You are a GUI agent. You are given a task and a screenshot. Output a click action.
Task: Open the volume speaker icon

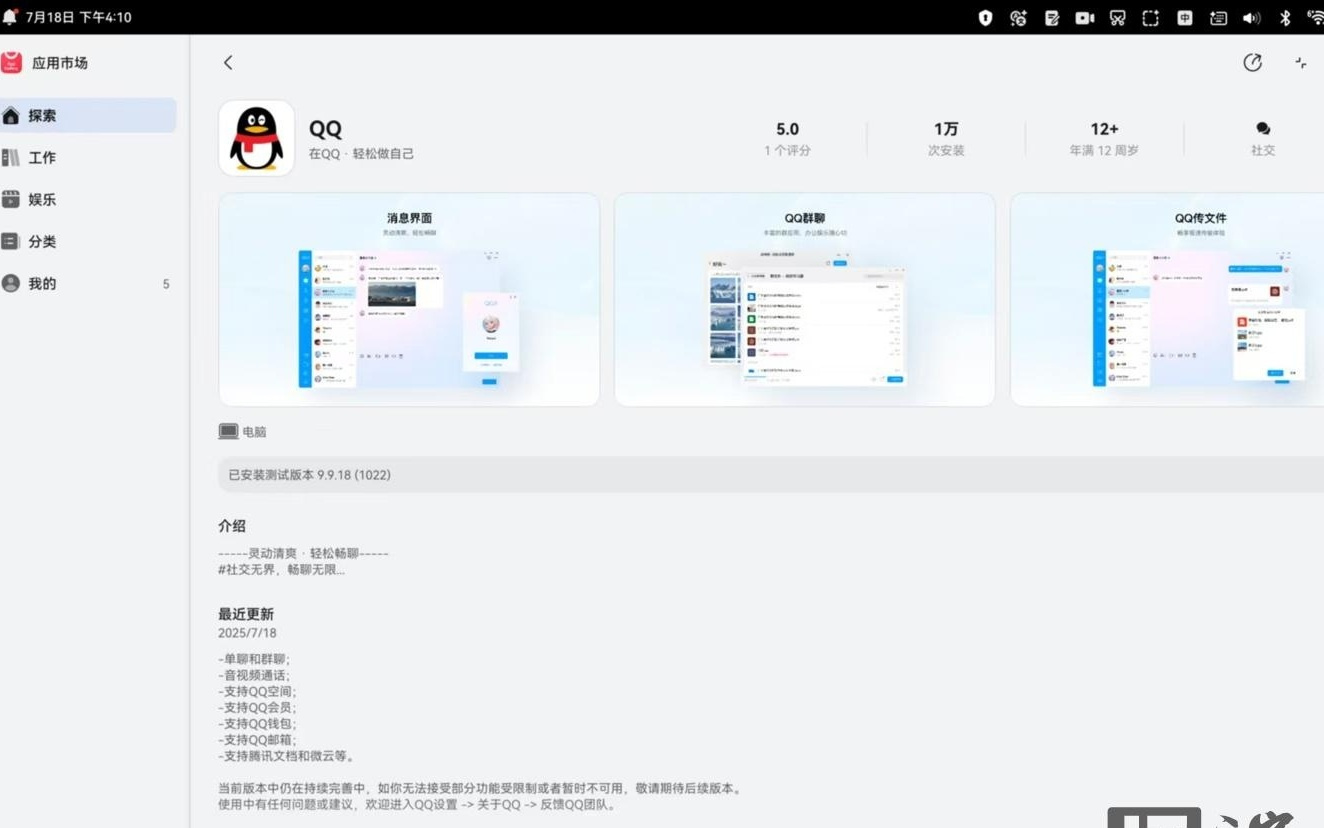[1251, 17]
